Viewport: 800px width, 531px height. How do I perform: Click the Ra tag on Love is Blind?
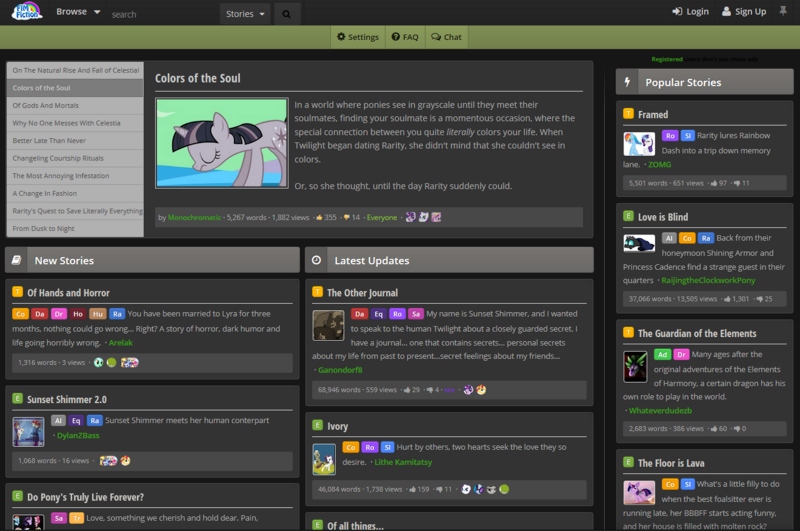[x=706, y=238]
